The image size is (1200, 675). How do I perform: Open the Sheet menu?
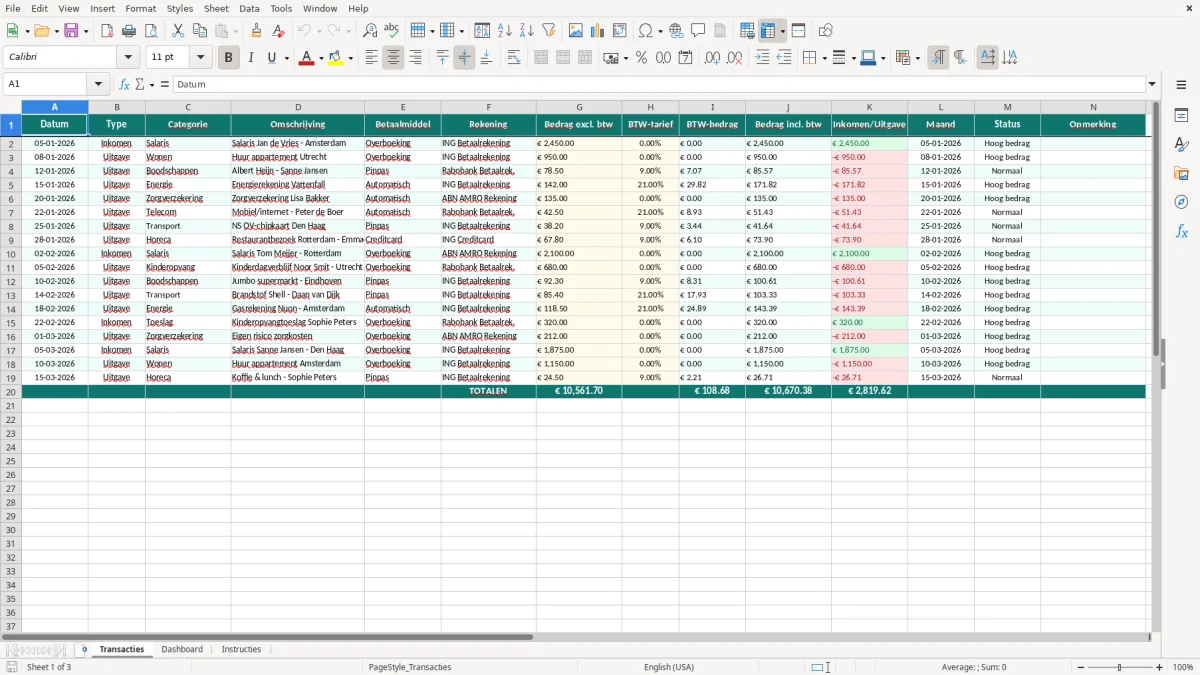click(x=216, y=8)
